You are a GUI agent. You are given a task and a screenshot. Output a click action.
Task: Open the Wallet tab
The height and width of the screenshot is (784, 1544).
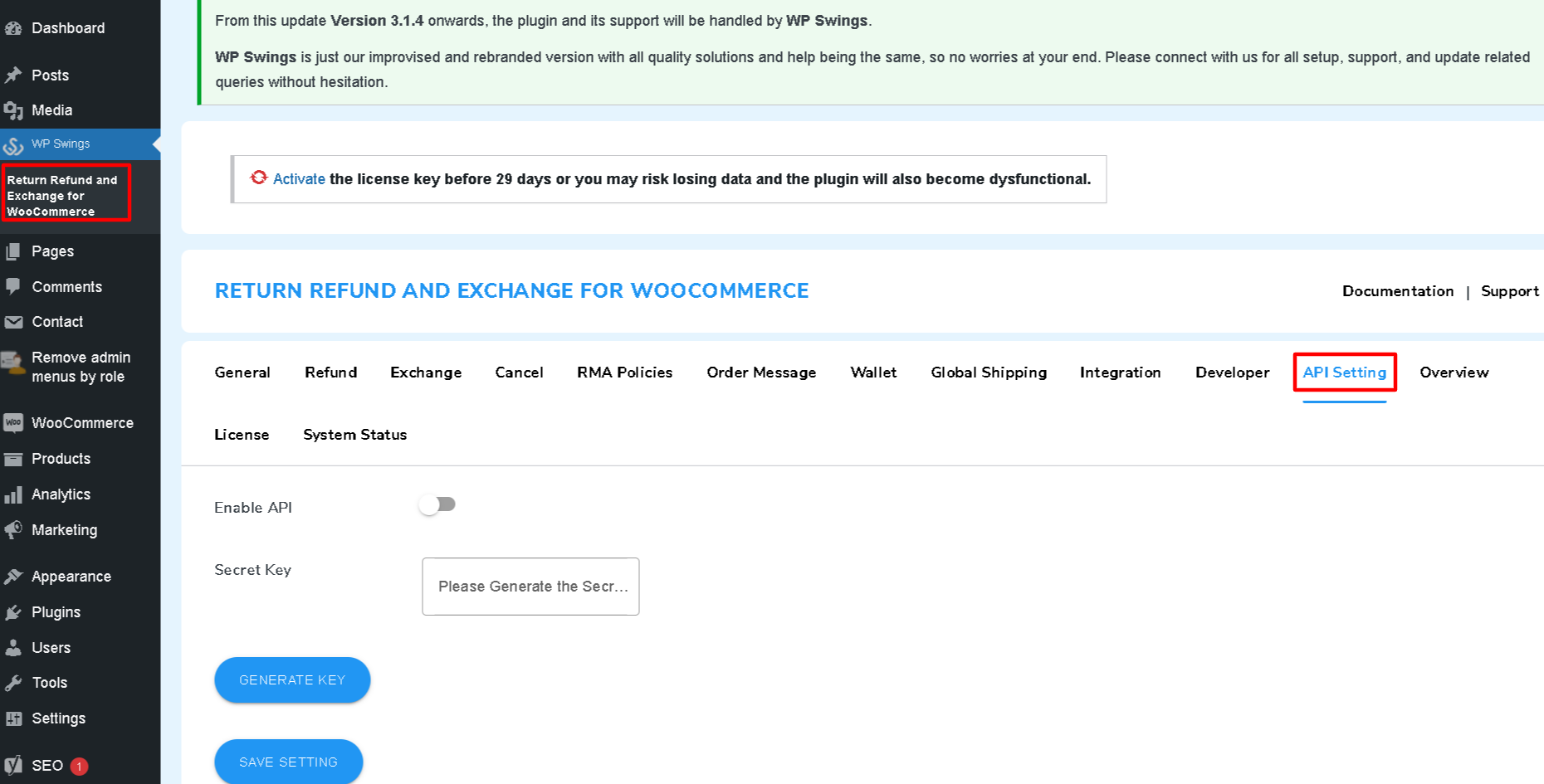(874, 373)
